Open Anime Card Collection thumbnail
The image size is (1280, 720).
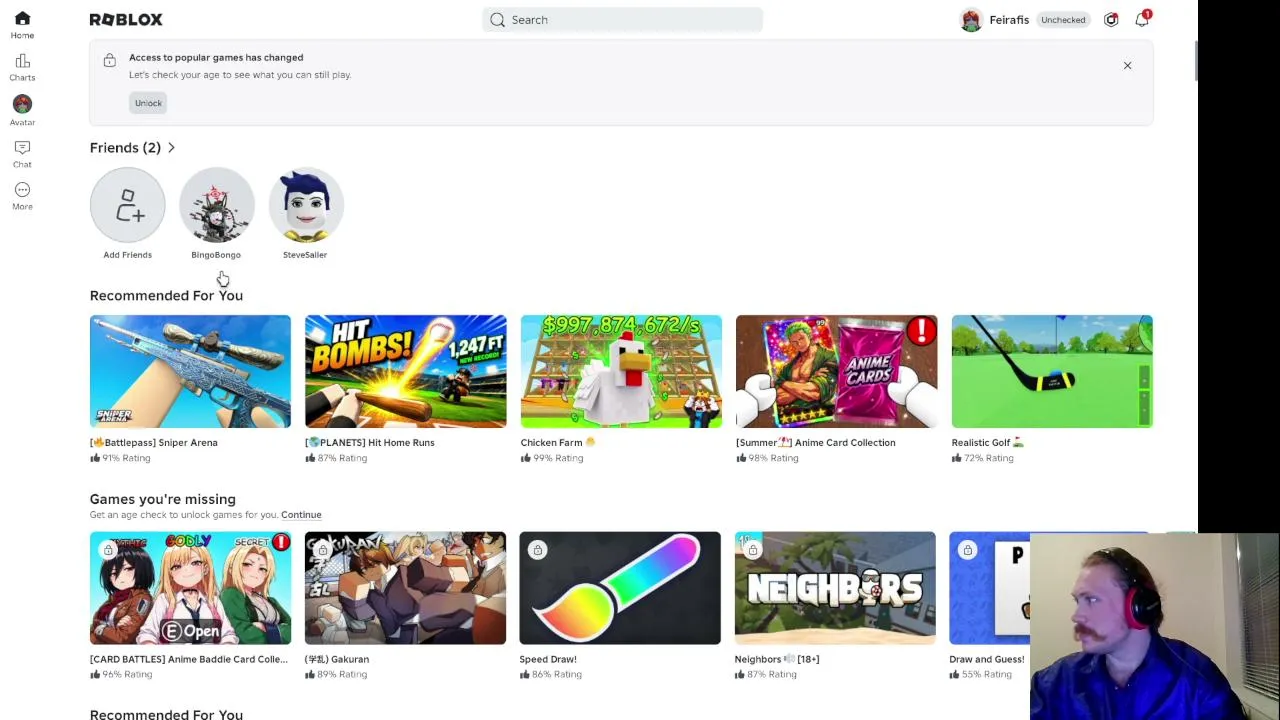tap(837, 372)
